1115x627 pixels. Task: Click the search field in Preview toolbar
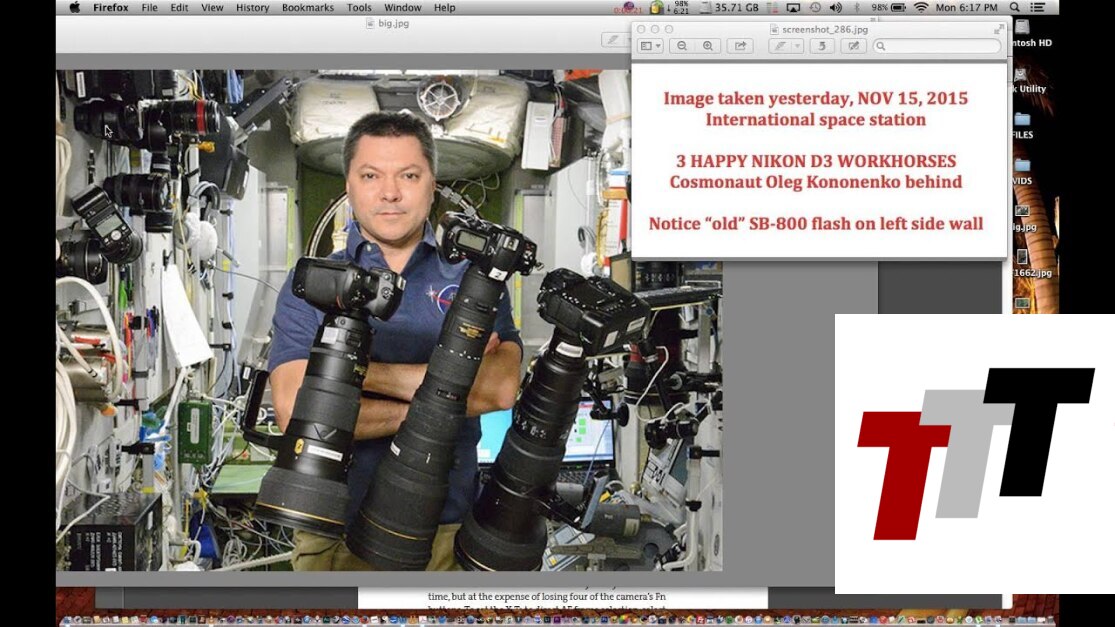coord(936,46)
